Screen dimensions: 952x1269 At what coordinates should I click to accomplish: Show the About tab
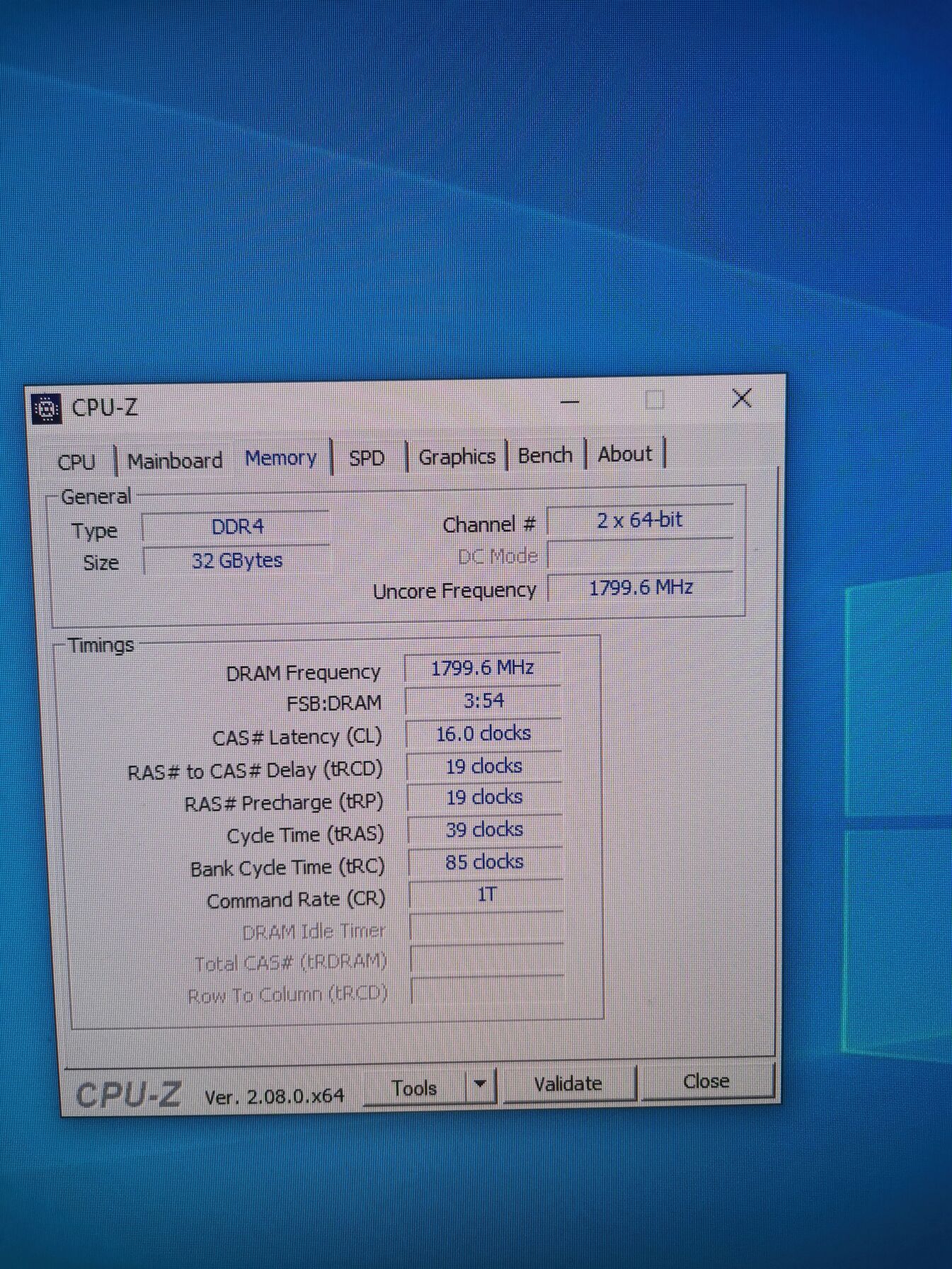[x=625, y=454]
